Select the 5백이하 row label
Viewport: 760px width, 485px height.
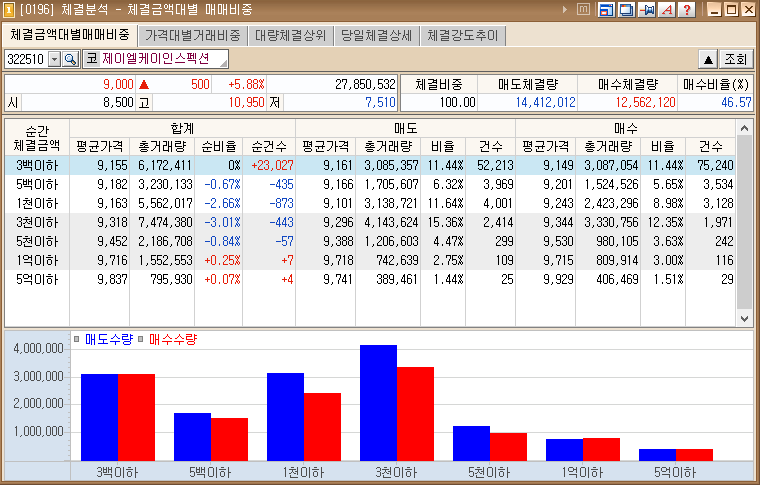37,184
